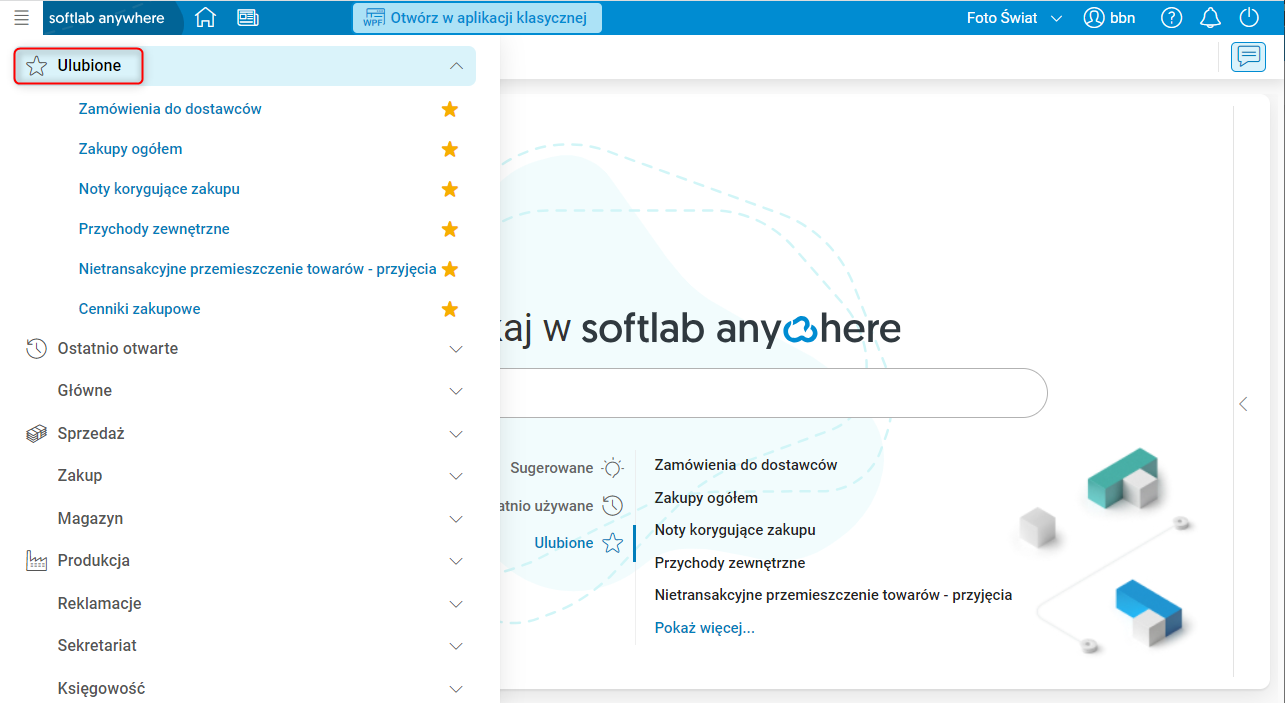Open Zakupy ogółem from homepage list
Viewport: 1285px width, 703px height.
click(x=706, y=497)
